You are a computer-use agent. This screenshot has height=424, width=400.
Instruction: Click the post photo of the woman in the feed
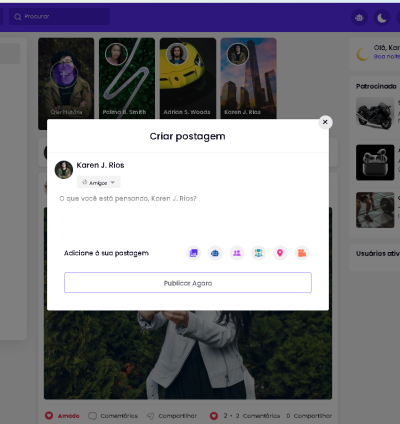[188, 355]
